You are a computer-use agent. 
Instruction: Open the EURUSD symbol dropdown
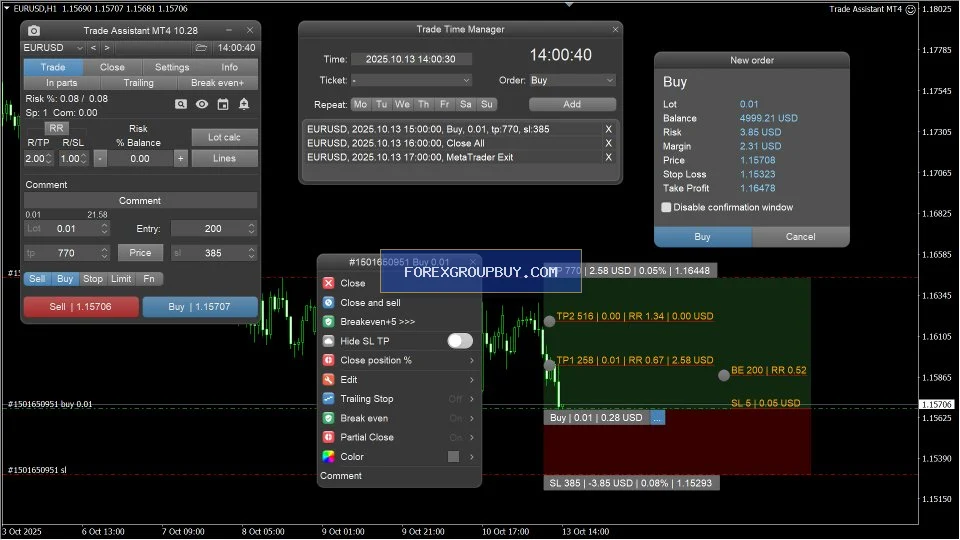coord(54,48)
